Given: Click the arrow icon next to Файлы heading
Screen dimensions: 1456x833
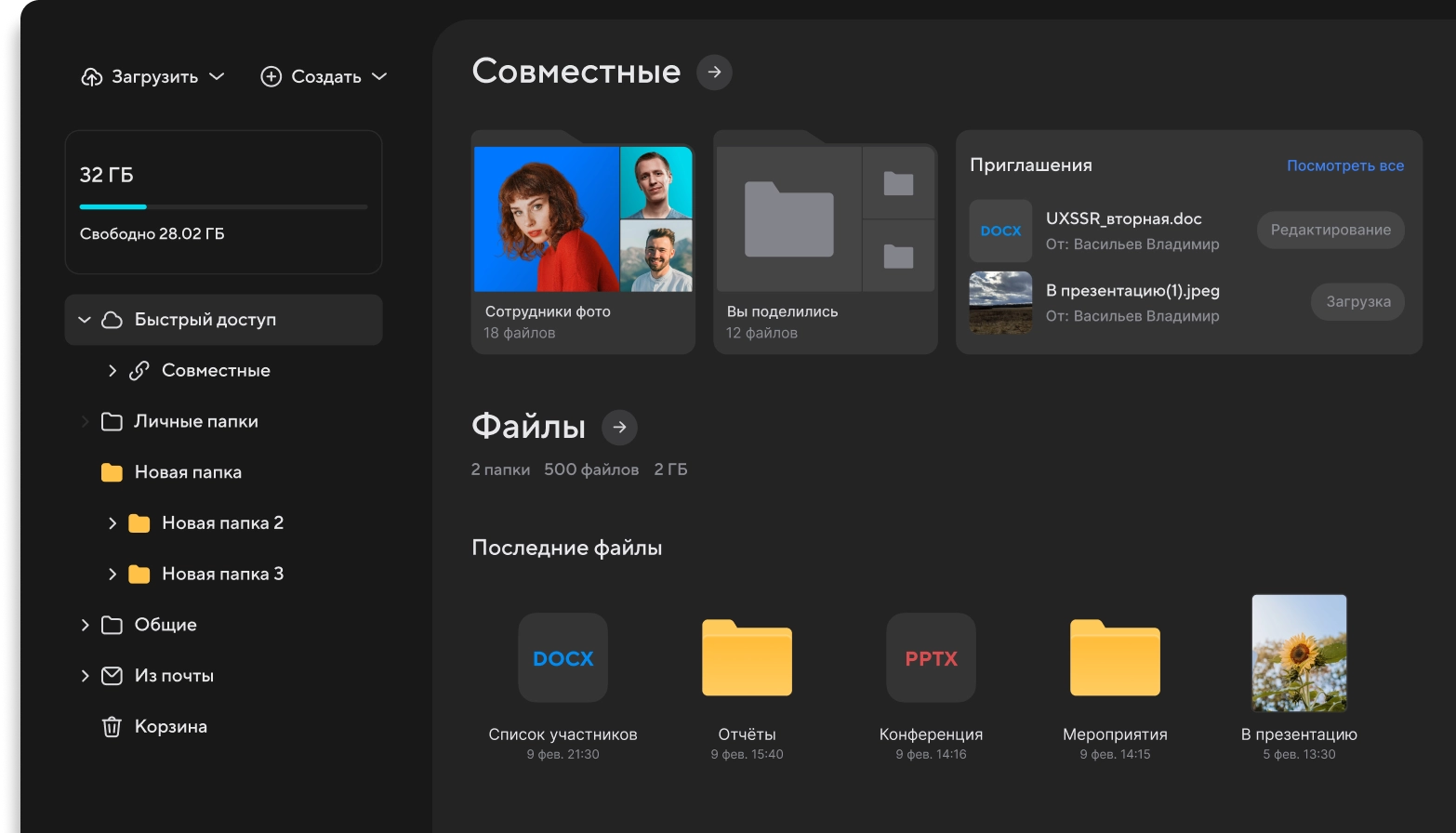Looking at the screenshot, I should tap(619, 428).
